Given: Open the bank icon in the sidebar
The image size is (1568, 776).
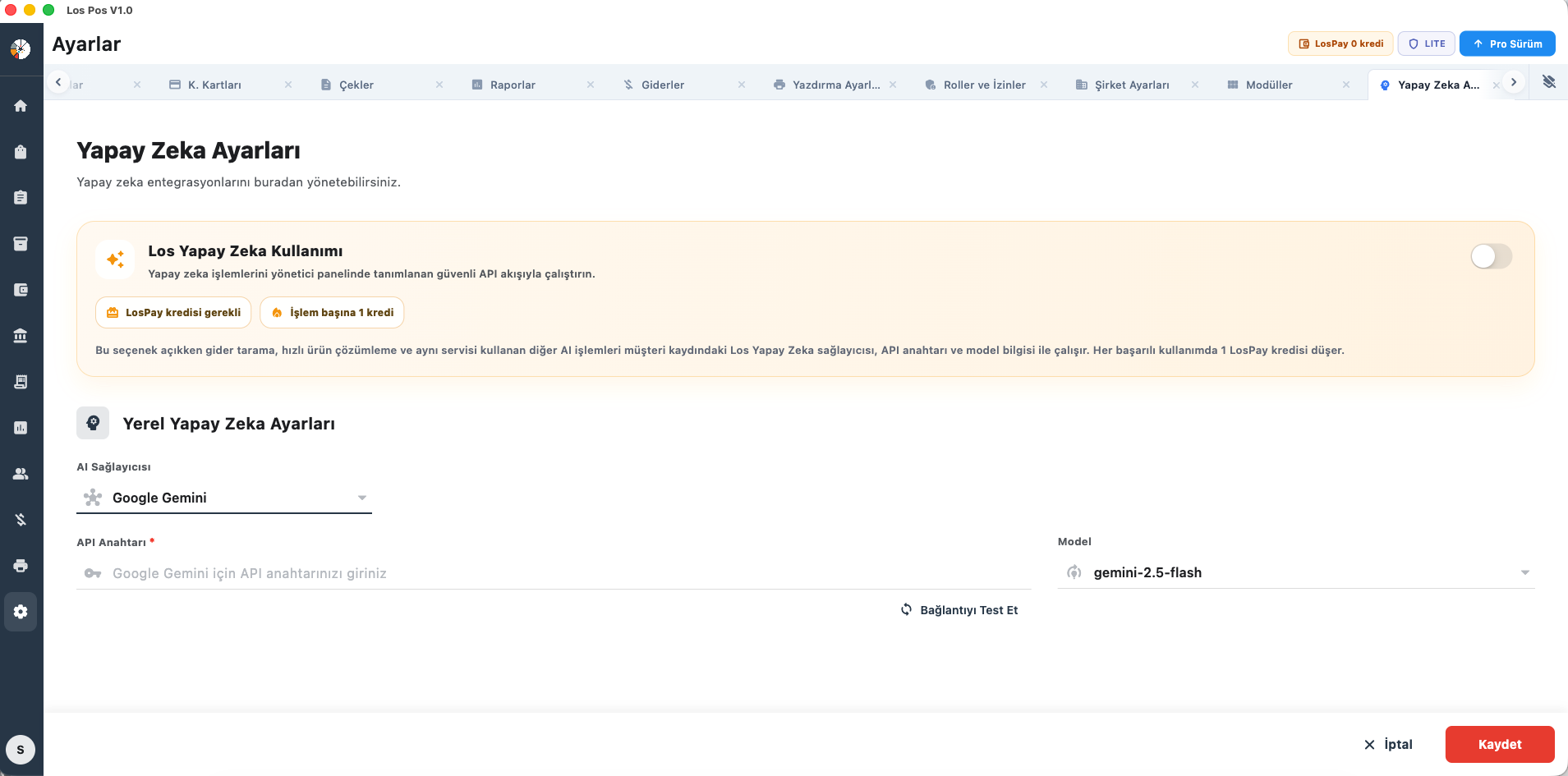Looking at the screenshot, I should (x=21, y=335).
